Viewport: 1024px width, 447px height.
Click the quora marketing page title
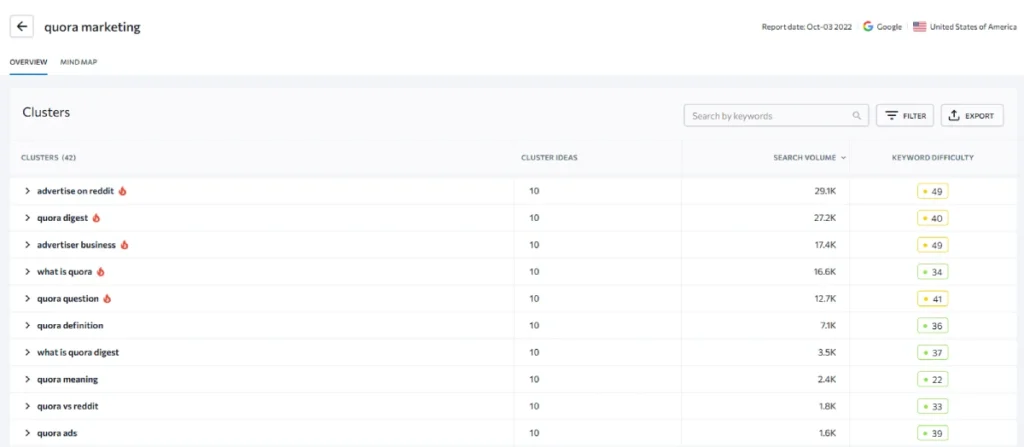(x=92, y=27)
